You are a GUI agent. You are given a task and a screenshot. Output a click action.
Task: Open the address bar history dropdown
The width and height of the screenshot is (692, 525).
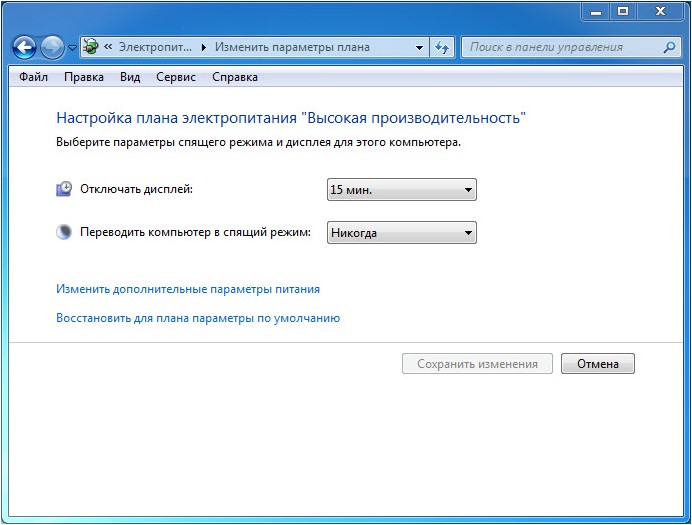pos(419,47)
